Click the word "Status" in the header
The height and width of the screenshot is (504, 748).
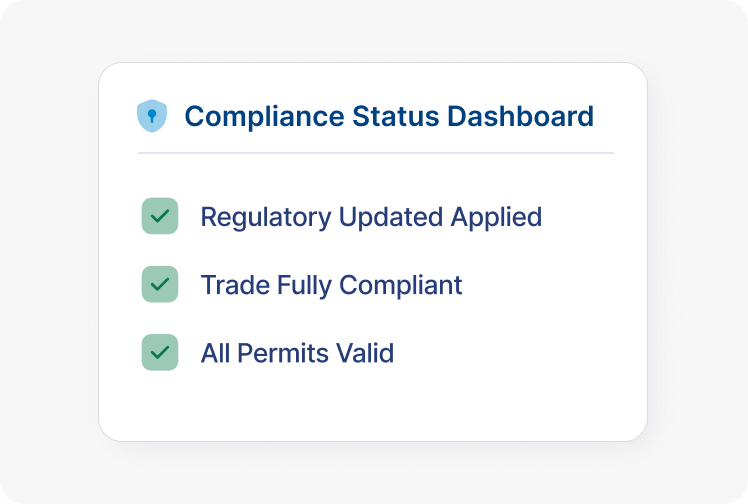pyautogui.click(x=396, y=116)
